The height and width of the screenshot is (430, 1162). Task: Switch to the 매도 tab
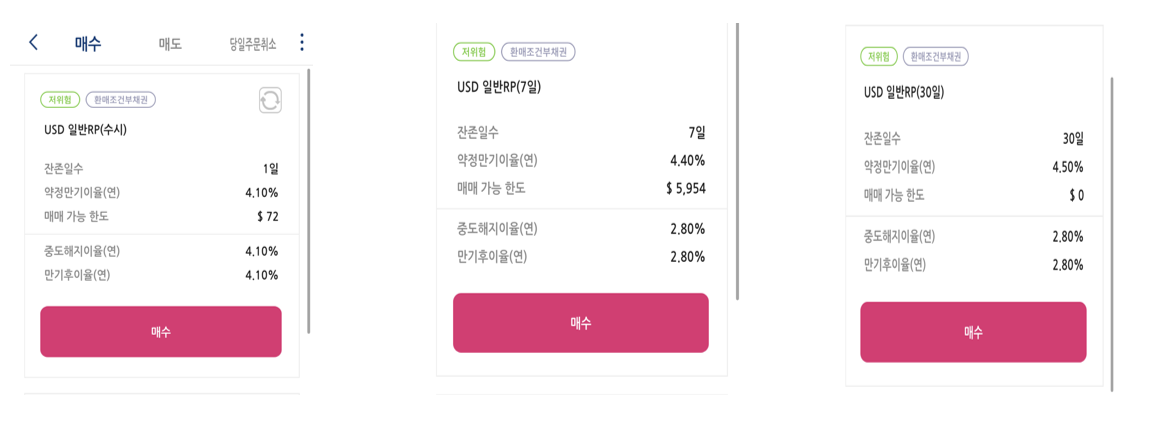[170, 44]
